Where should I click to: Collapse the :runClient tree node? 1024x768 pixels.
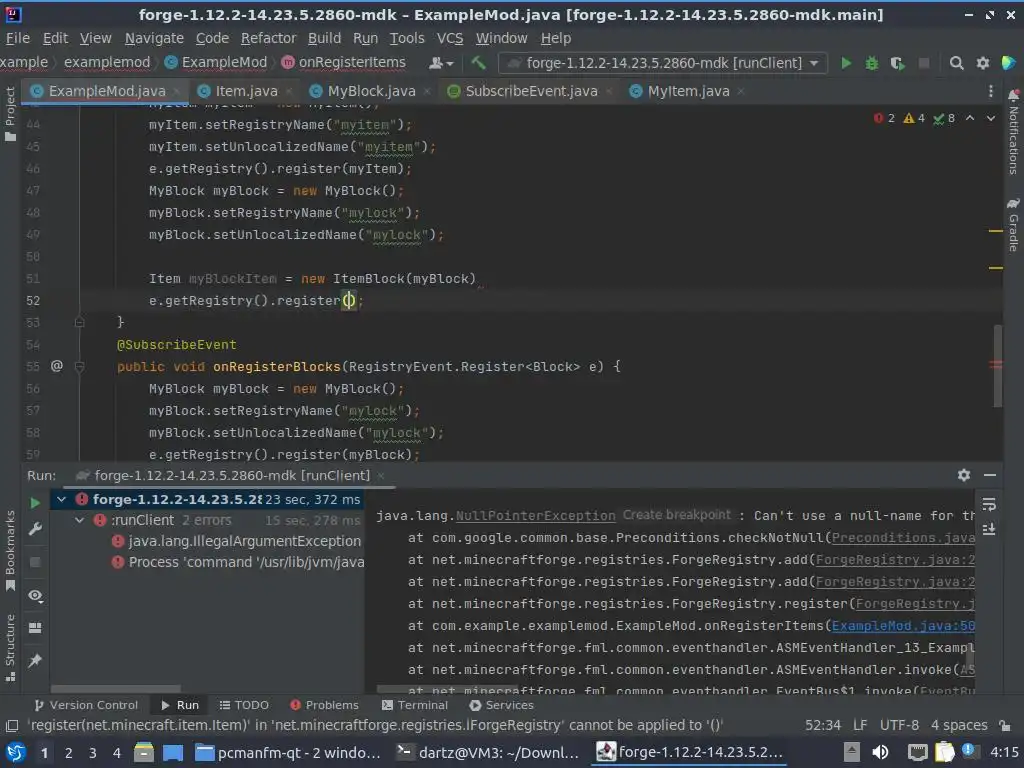[x=79, y=520]
